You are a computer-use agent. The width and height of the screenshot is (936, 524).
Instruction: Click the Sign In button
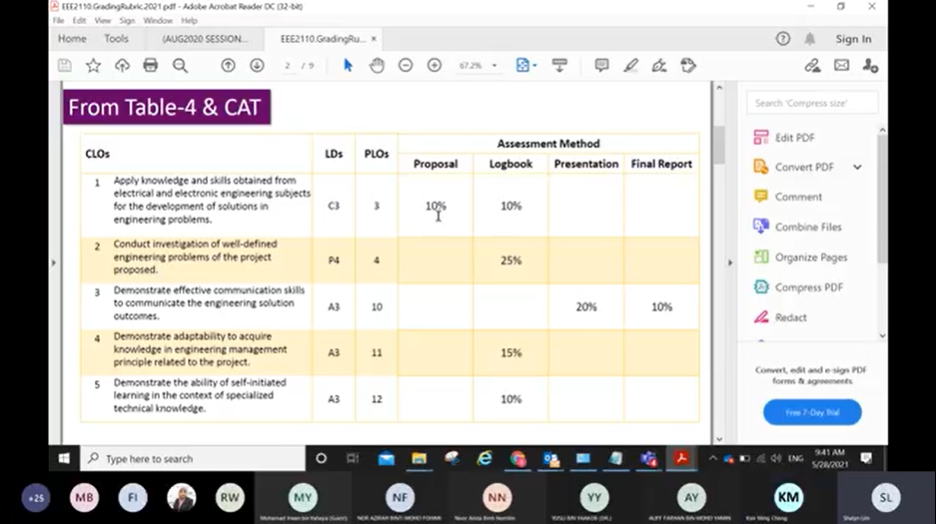[x=854, y=39]
